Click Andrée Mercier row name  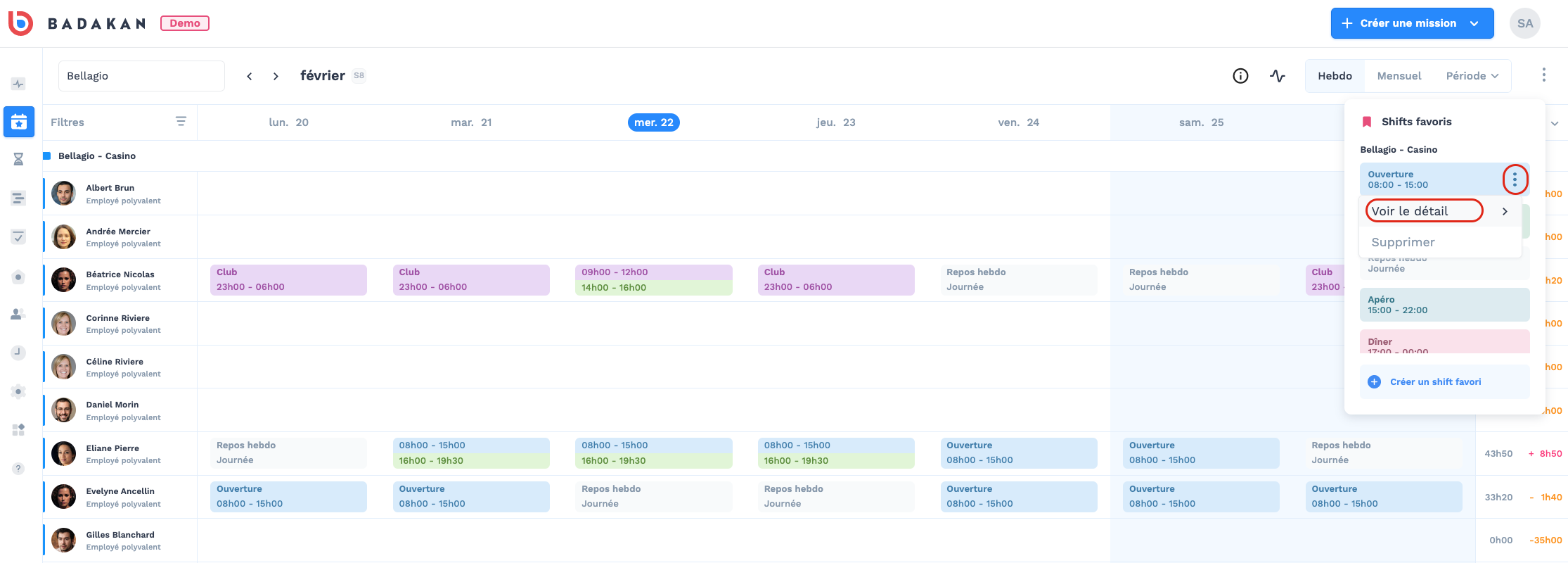[x=118, y=232]
